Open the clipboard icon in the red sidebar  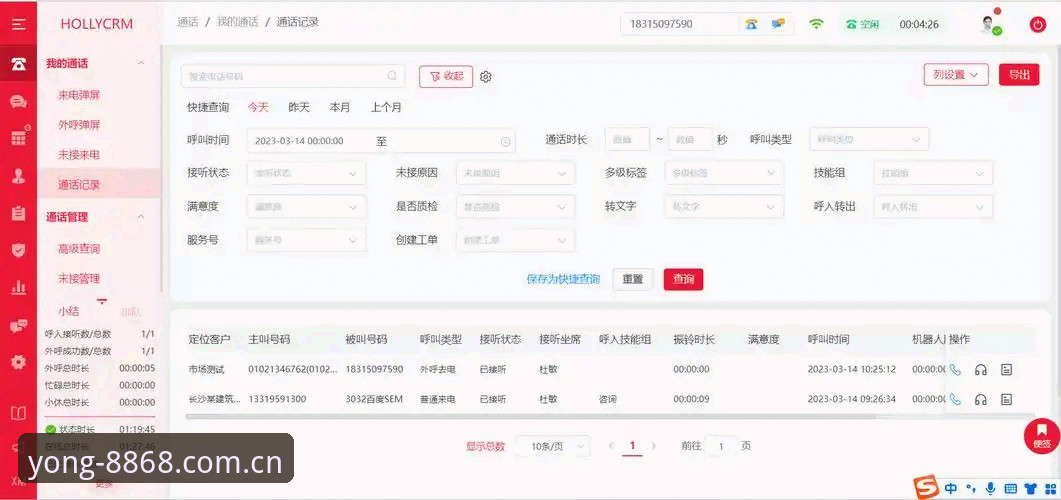pyautogui.click(x=18, y=213)
